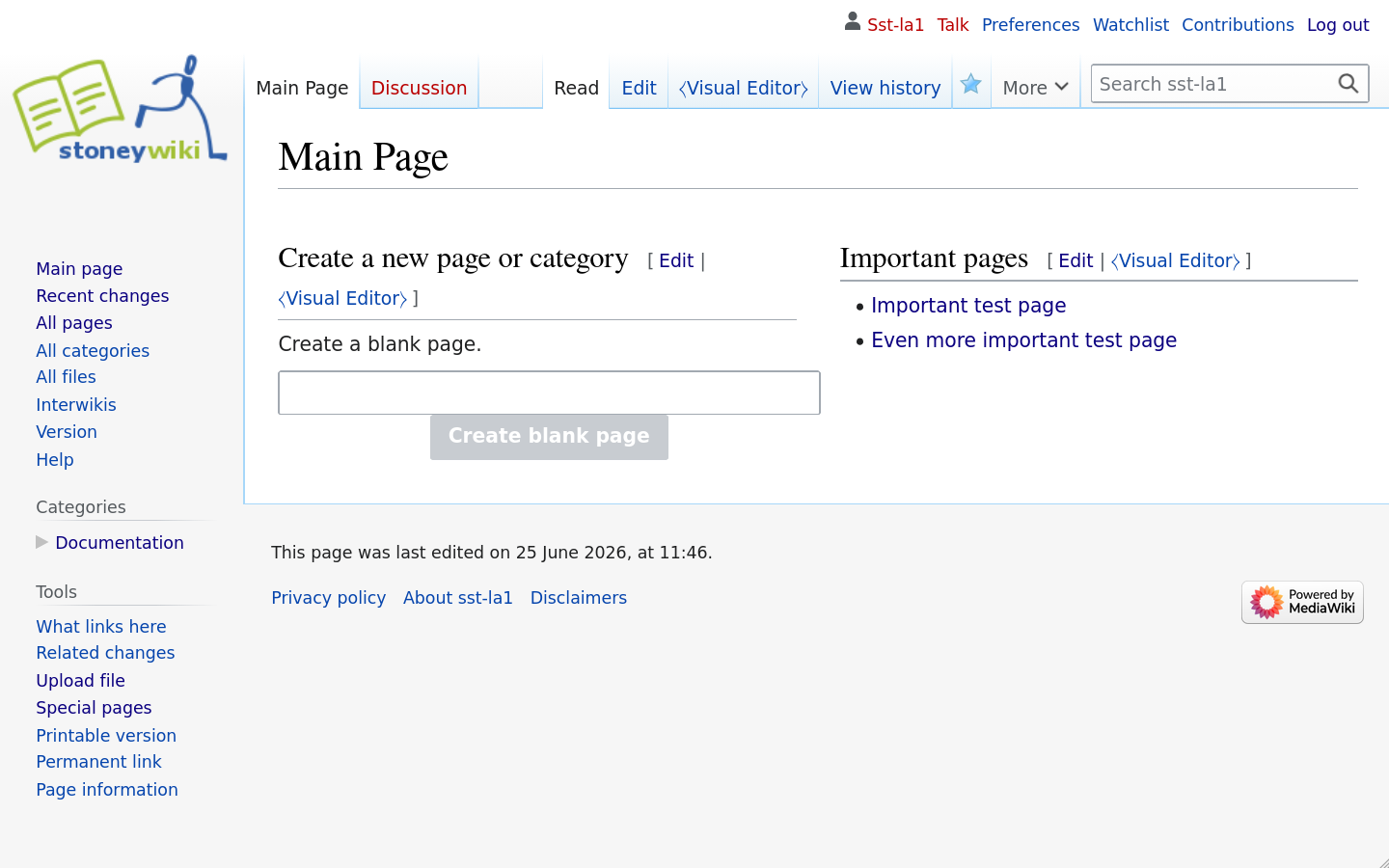Click the user avatar icon
Screen dimensions: 1389x868
(x=852, y=21)
